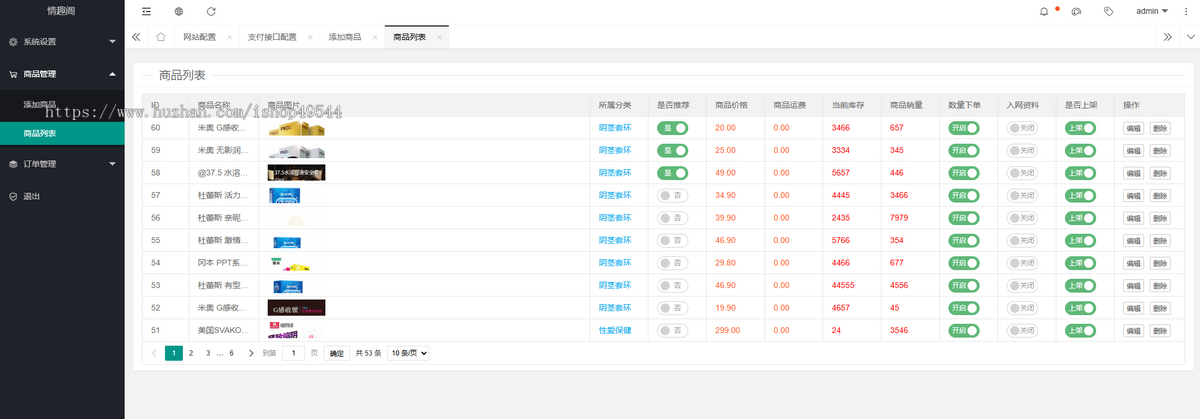
Task: Go to next page with right arrow
Action: click(251, 353)
